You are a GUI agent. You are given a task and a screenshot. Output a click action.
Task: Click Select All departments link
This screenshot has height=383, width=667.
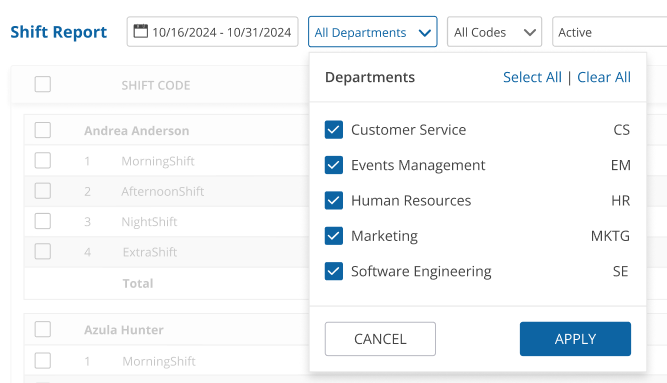pyautogui.click(x=532, y=77)
